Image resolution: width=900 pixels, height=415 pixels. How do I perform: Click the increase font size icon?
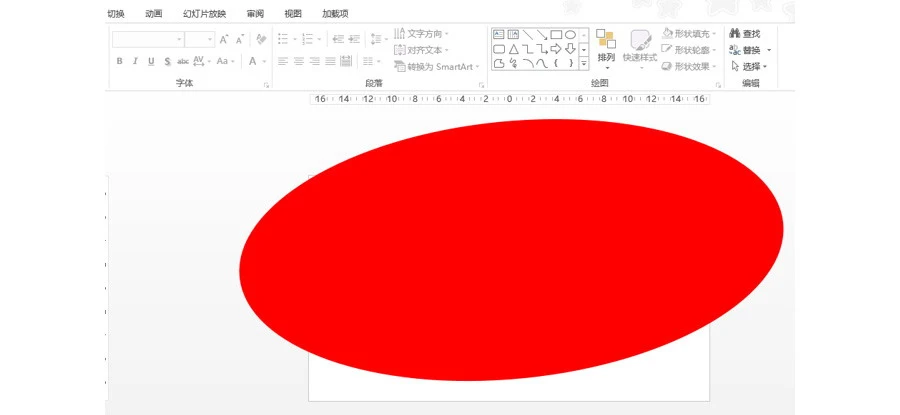224,39
